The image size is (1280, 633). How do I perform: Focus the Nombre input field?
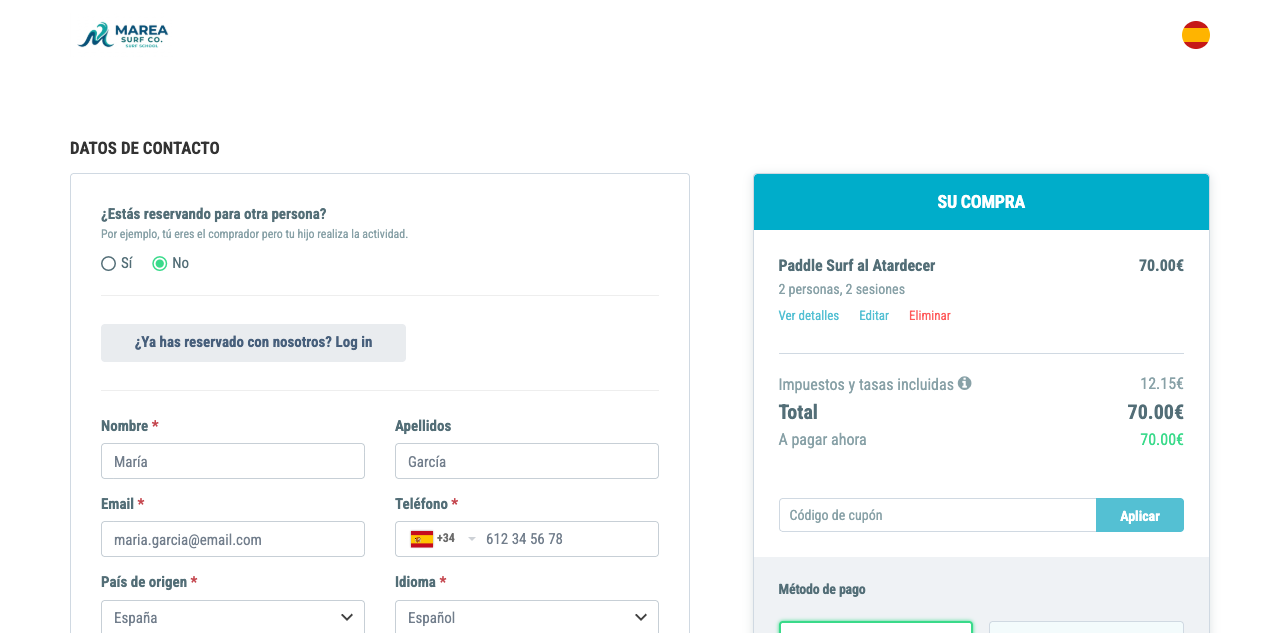pyautogui.click(x=233, y=461)
